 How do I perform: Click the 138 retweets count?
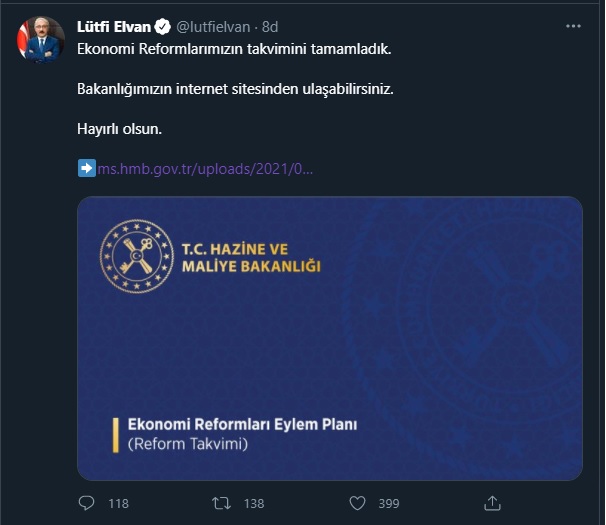pyautogui.click(x=254, y=504)
